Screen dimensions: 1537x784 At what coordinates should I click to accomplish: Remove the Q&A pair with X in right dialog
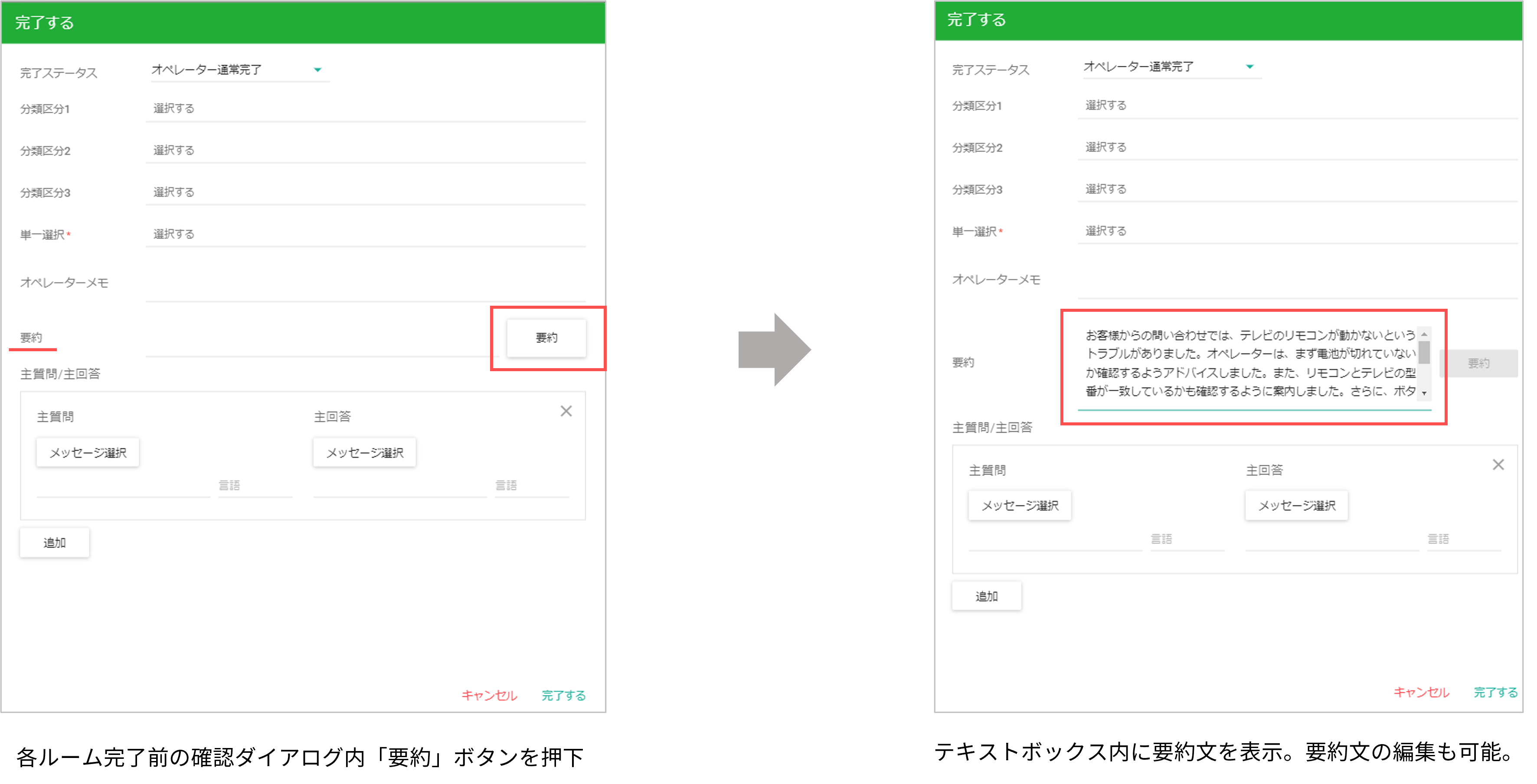pyautogui.click(x=1498, y=465)
